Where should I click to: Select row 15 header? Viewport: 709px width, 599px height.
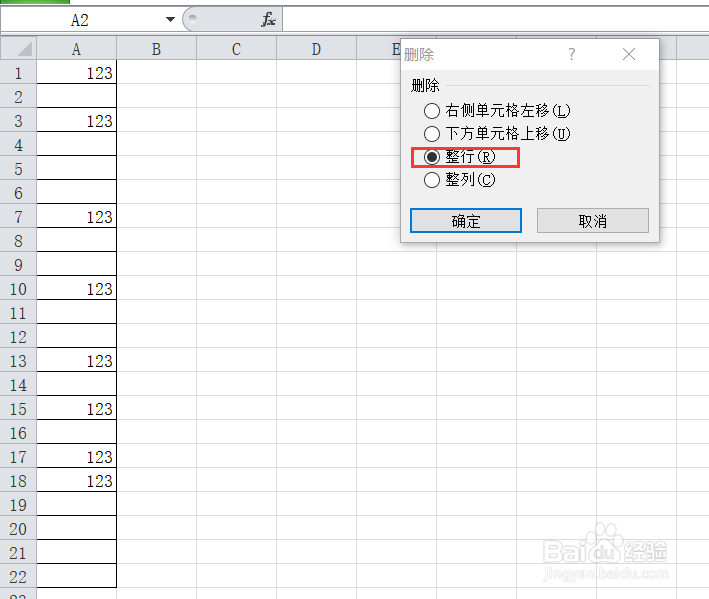click(18, 408)
